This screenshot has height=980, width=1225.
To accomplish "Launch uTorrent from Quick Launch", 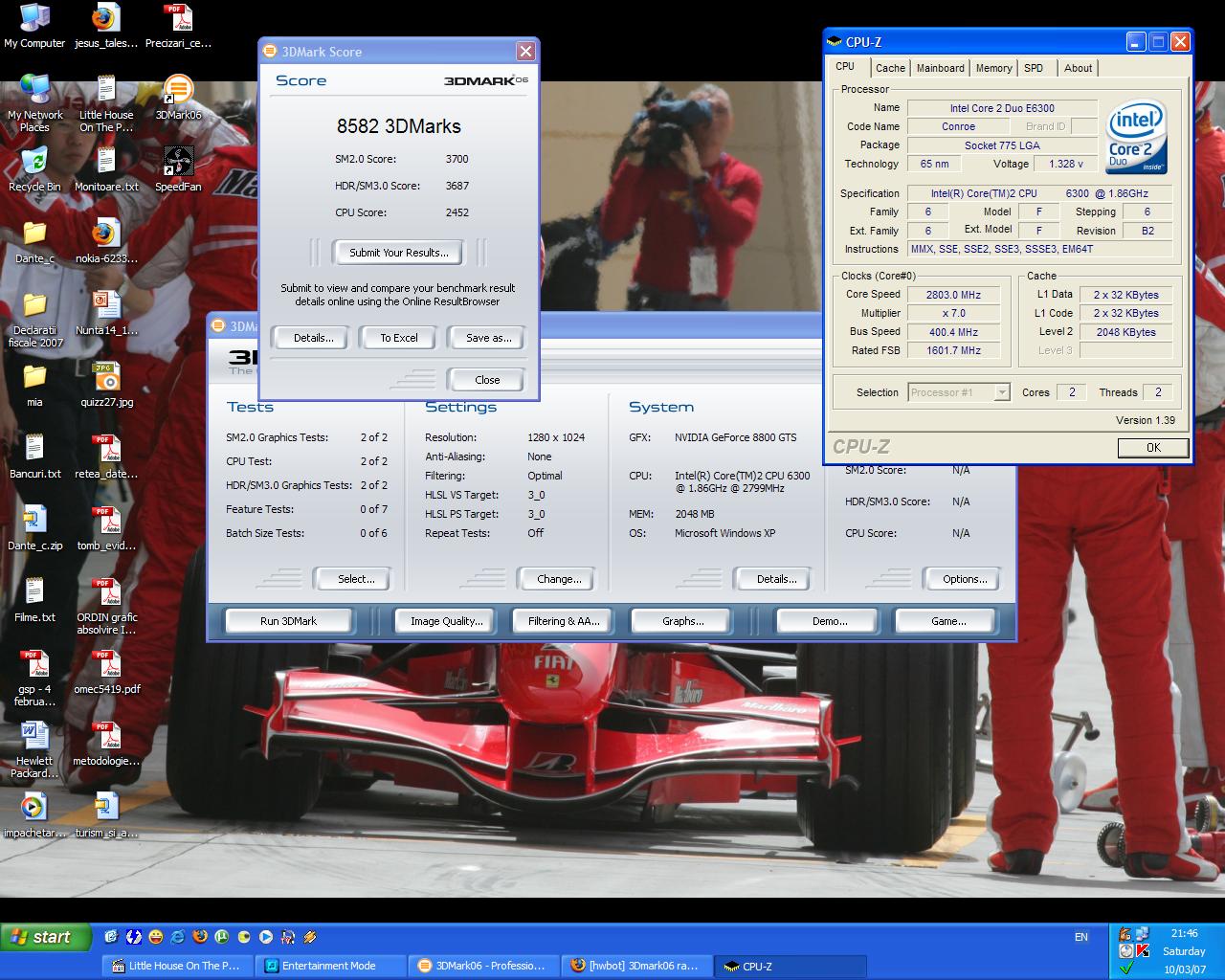I will pyautogui.click(x=222, y=937).
